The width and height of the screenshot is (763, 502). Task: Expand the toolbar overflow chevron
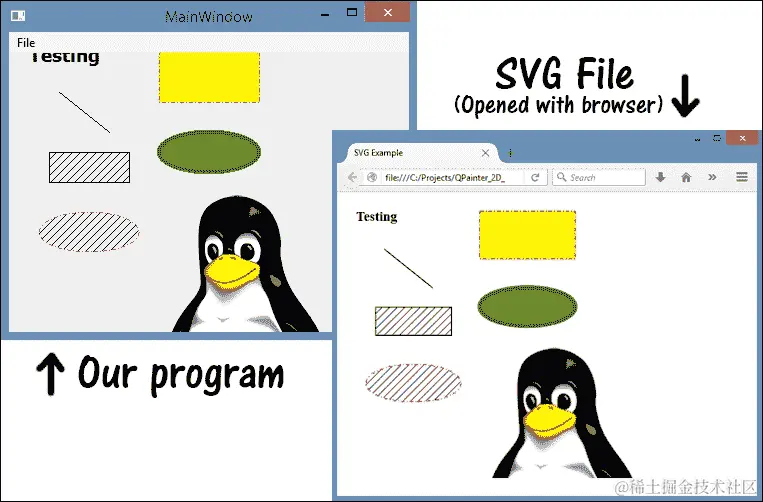coord(712,177)
